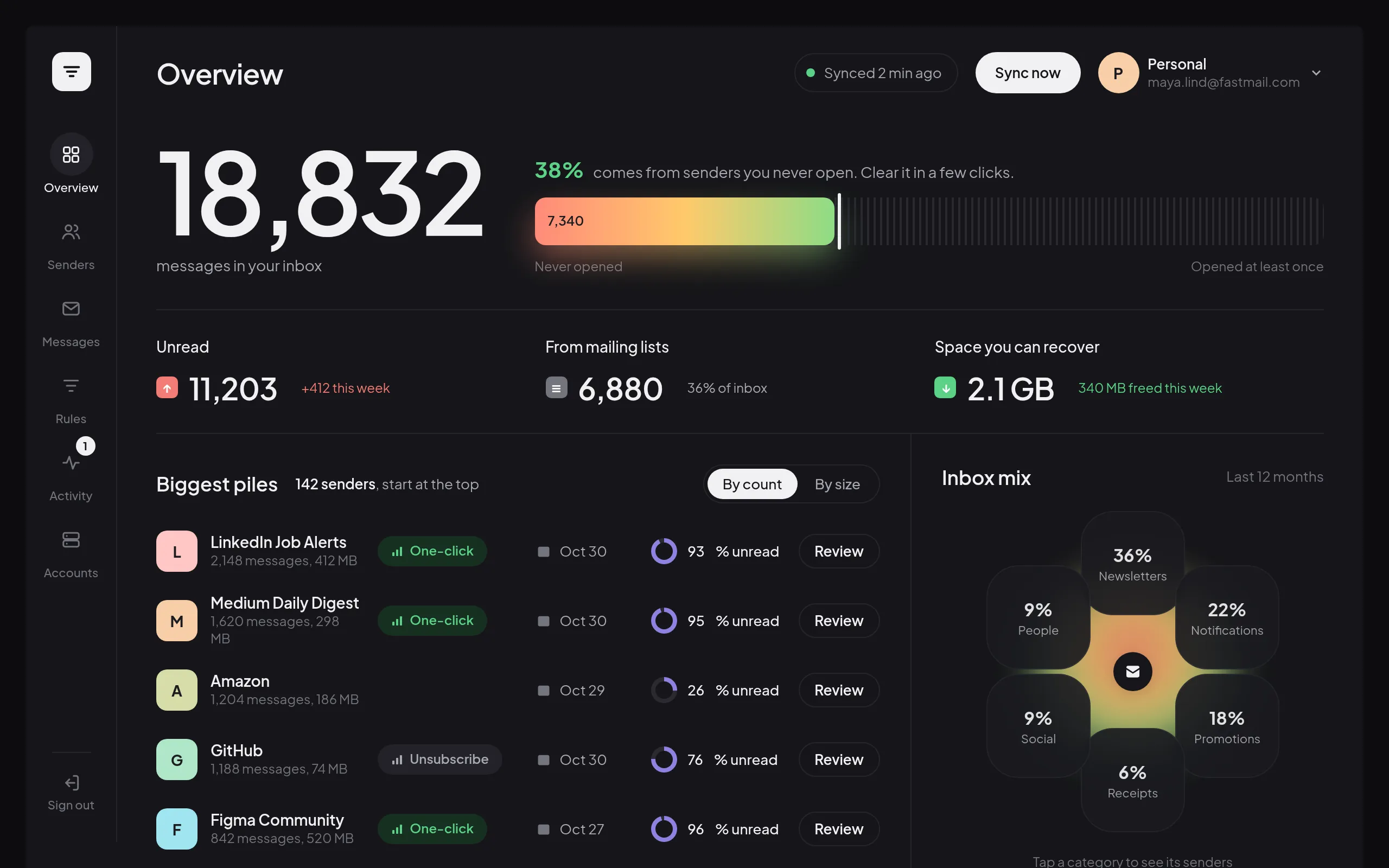
Task: Click the green download space icon
Action: pos(945,387)
